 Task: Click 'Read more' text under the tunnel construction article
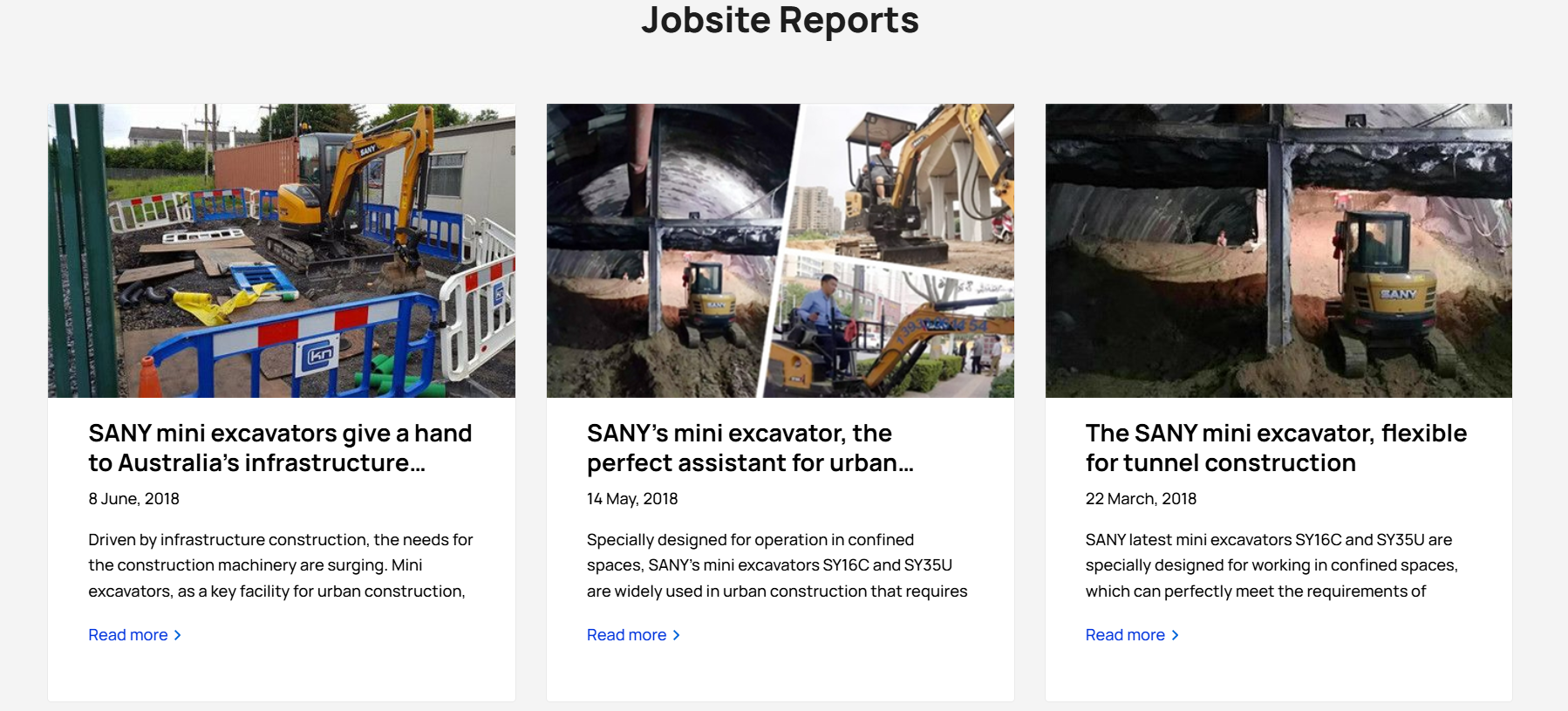coord(1125,635)
